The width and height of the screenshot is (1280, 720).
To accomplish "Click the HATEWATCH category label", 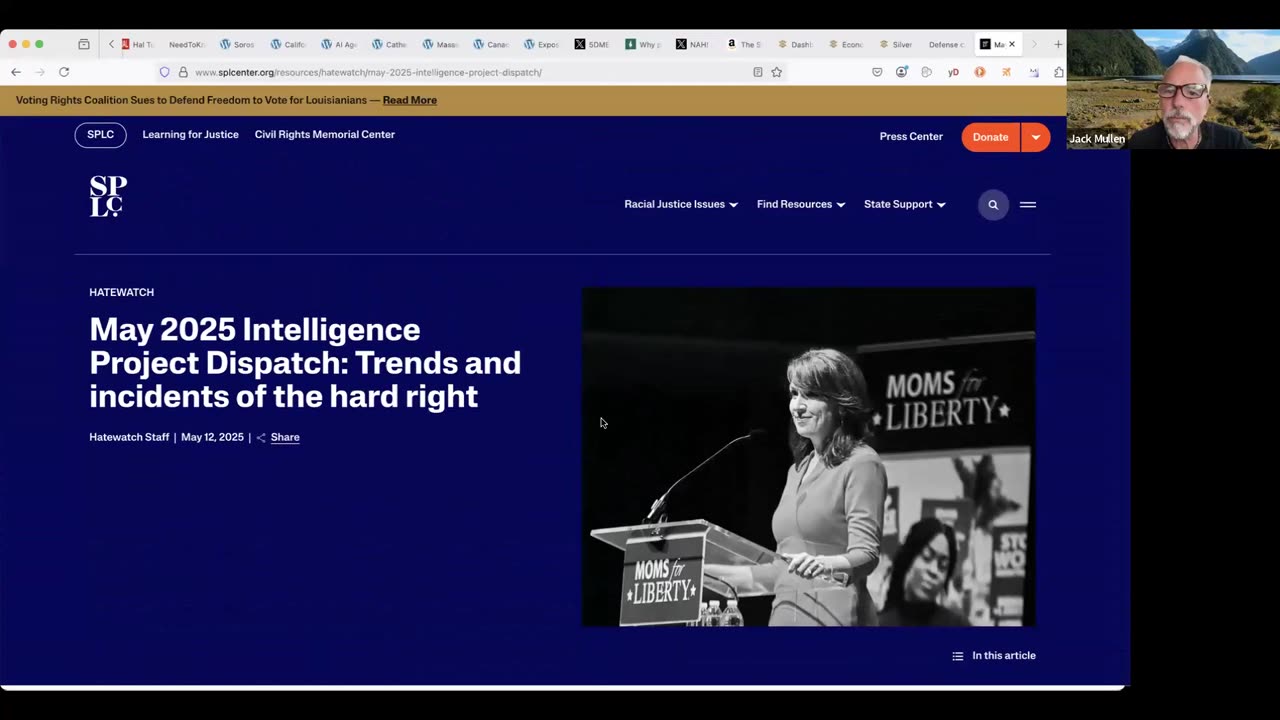I will click(x=122, y=292).
